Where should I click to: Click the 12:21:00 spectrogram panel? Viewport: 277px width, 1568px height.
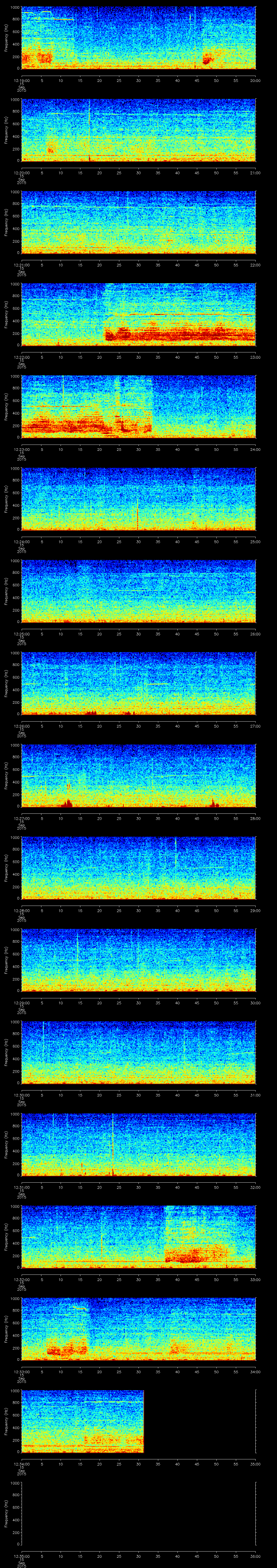click(138, 222)
